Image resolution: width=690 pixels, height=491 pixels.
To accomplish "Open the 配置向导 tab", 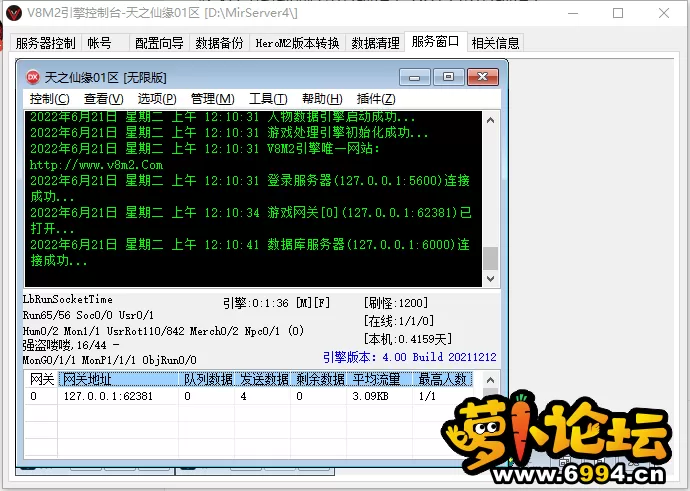I will click(159, 43).
